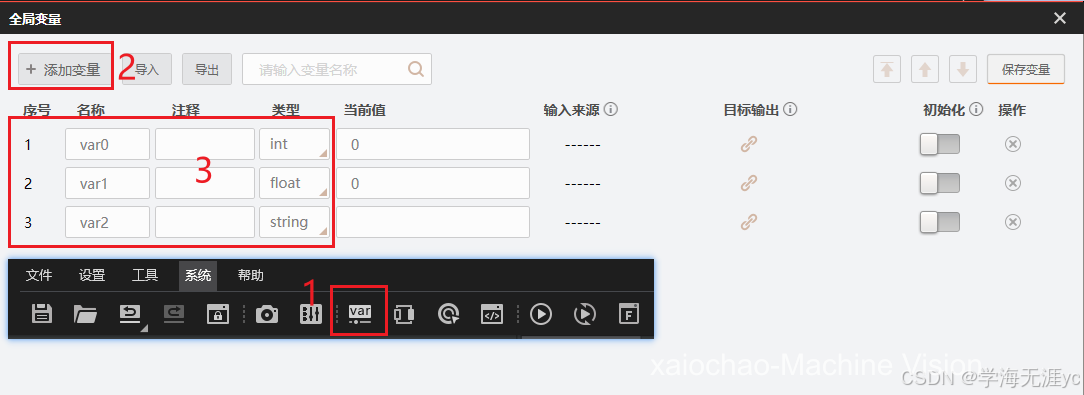Click the comment field for var0
Viewport: 1084px width, 395px height.
pos(205,144)
